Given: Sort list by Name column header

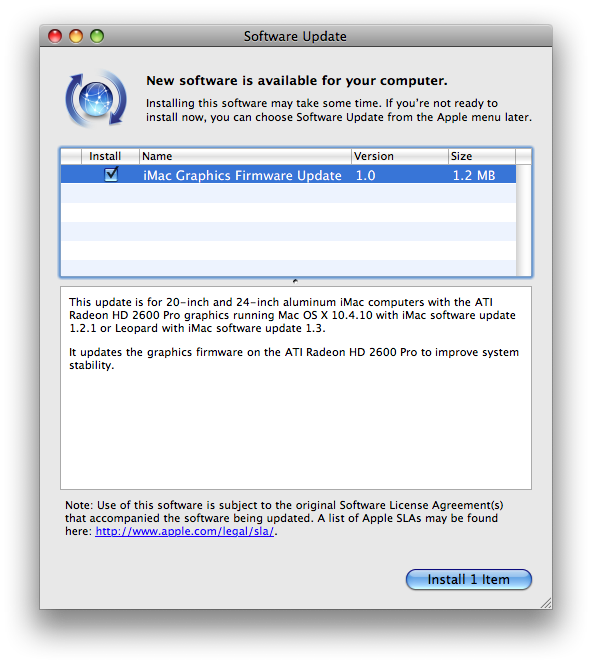Looking at the screenshot, I should coord(245,156).
